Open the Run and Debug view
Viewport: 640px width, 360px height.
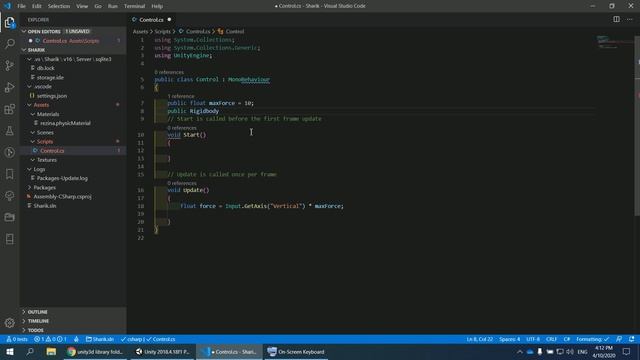click(x=9, y=87)
